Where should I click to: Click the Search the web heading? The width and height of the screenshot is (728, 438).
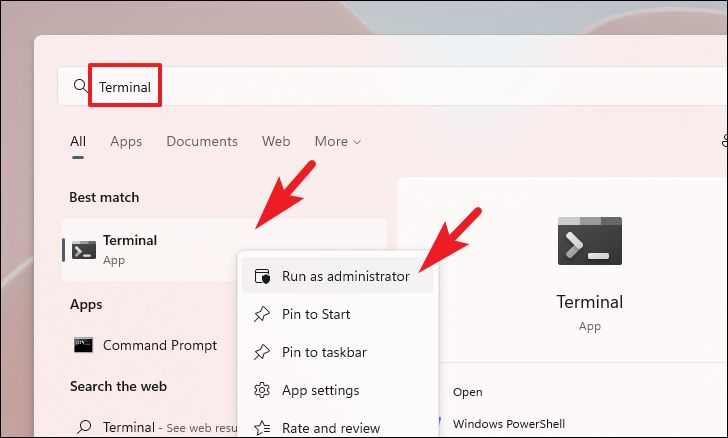118,386
